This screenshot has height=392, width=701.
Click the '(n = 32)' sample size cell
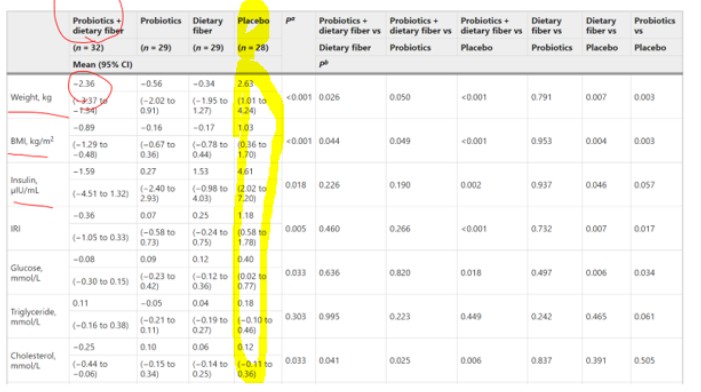[88, 47]
